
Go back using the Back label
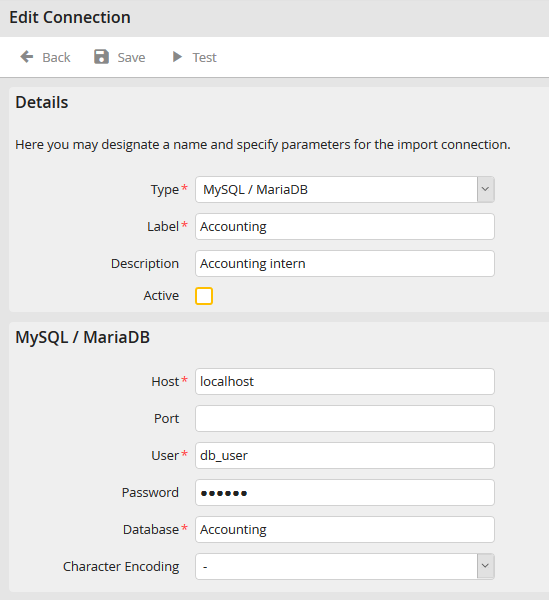click(56, 57)
